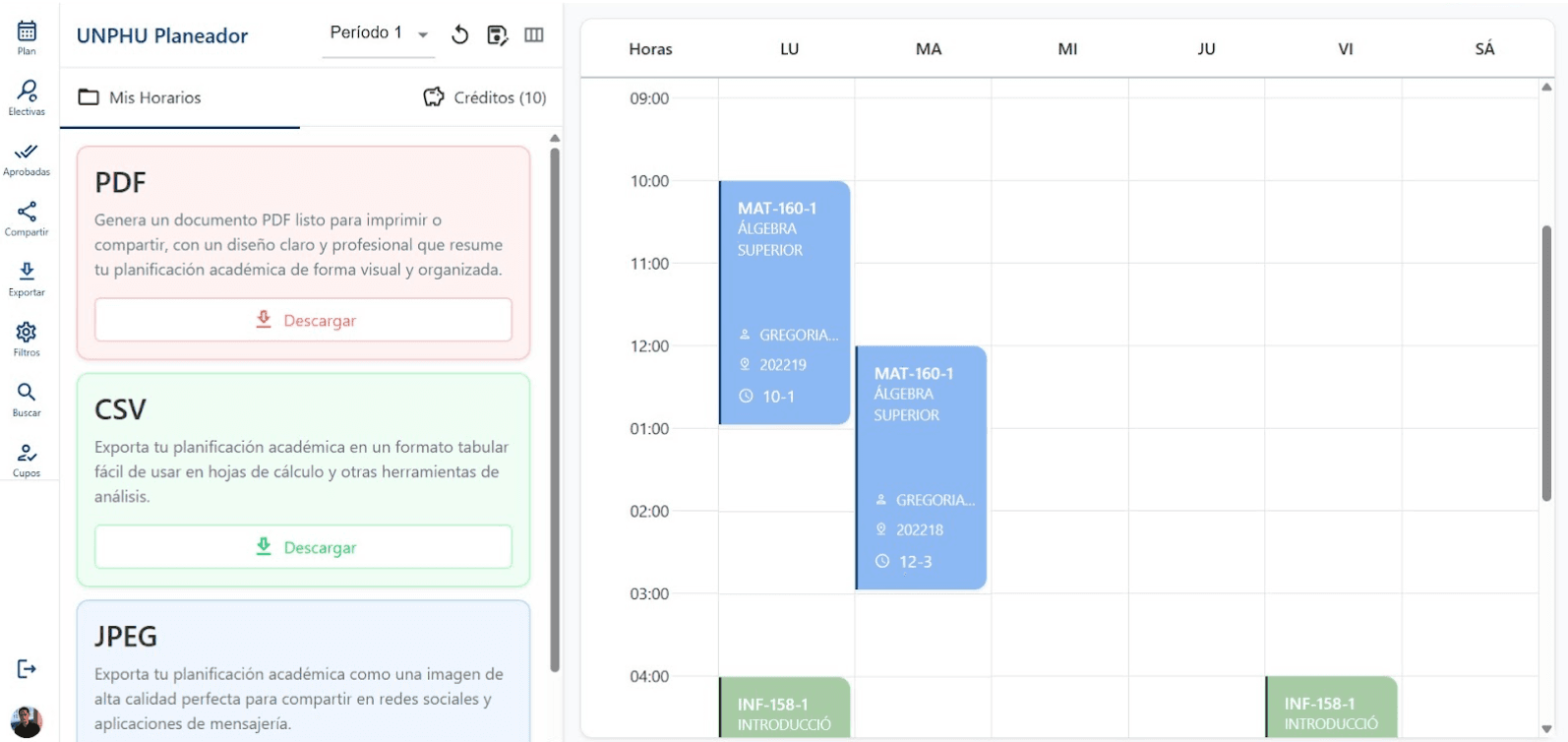1568x742 pixels.
Task: Click the 10-1 time label
Action: tap(778, 397)
